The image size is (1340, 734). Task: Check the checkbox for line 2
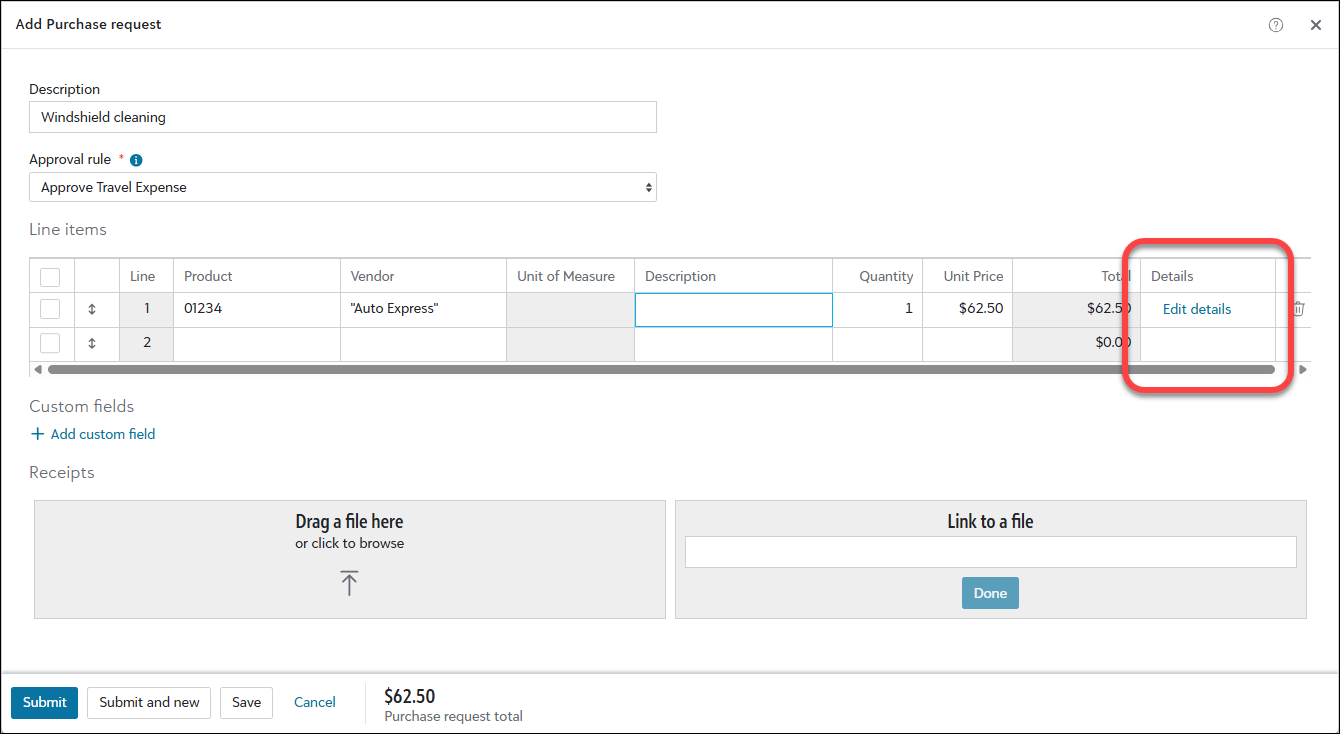[50, 343]
